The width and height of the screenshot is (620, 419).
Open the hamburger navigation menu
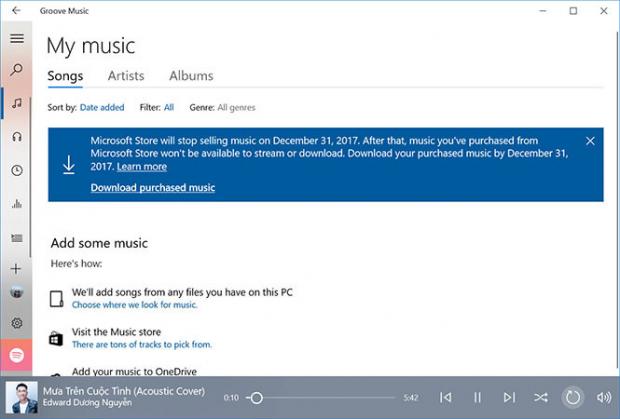tap(16, 38)
